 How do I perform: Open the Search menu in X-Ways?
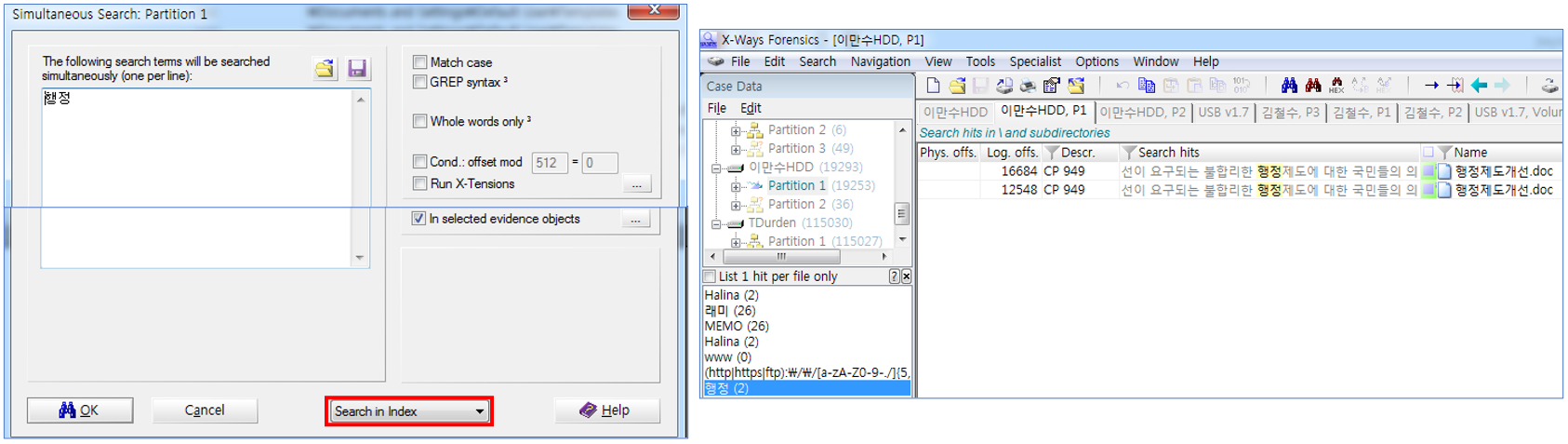817,61
